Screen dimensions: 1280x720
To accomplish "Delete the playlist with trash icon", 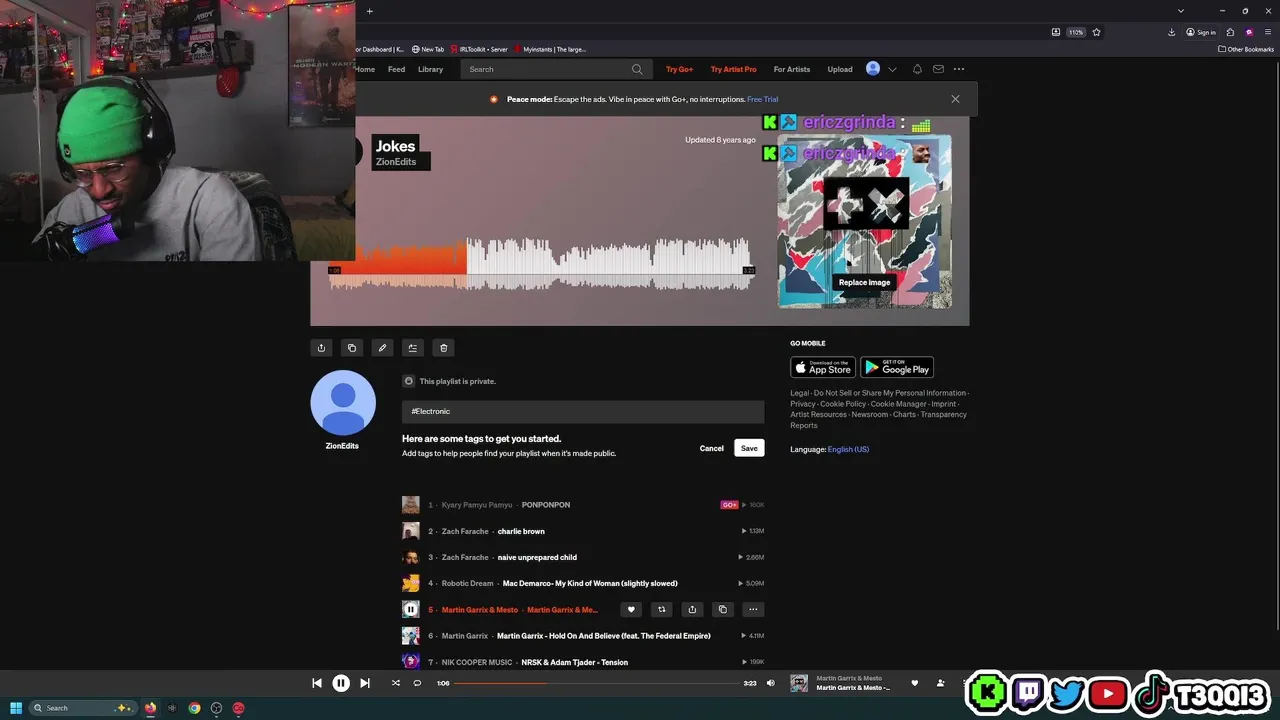I will (x=444, y=348).
